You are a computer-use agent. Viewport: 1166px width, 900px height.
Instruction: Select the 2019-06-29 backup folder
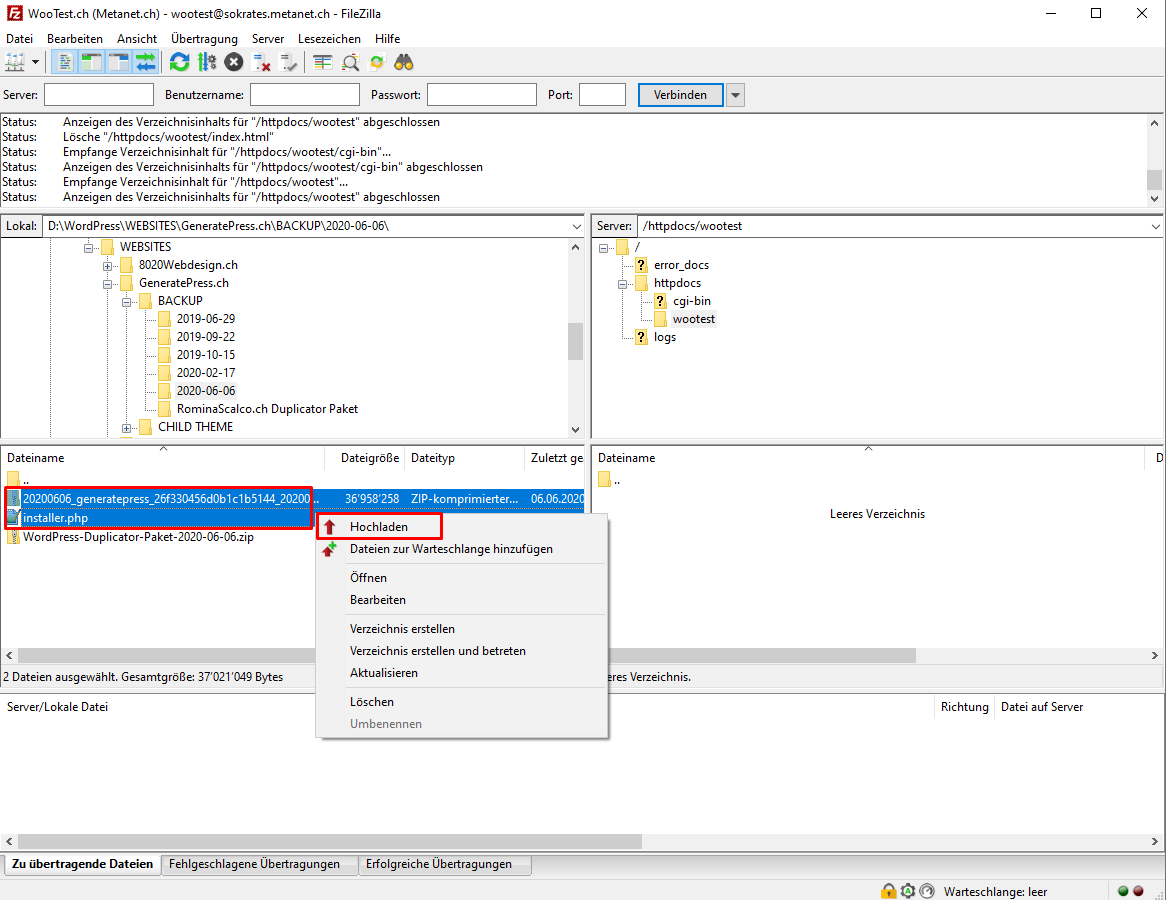click(206, 318)
